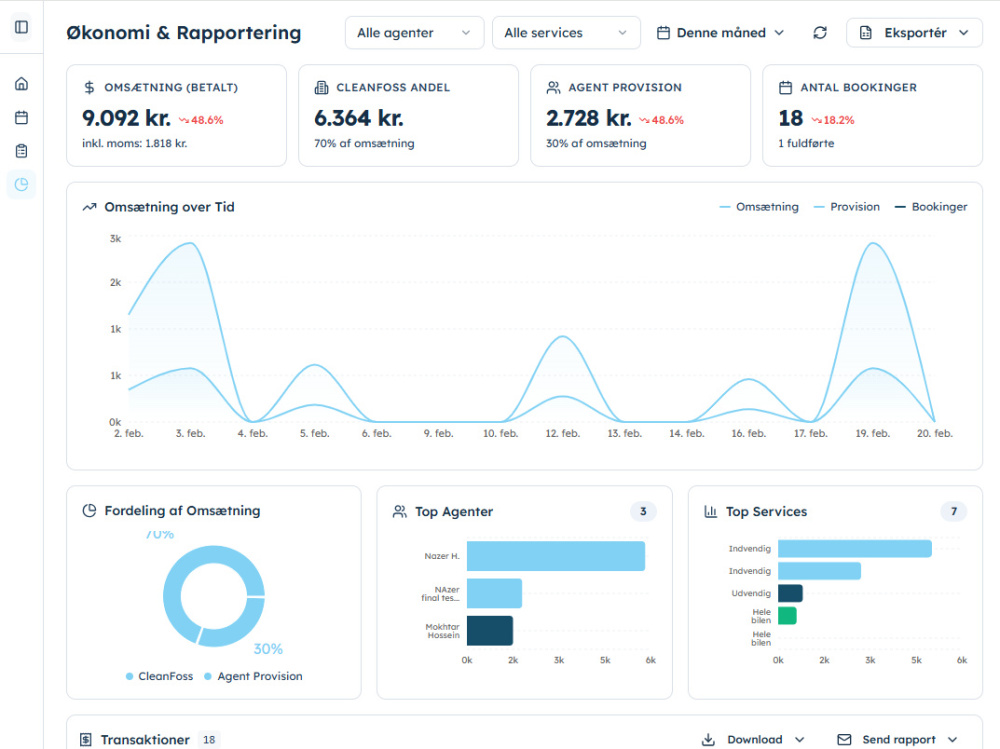Open the Alle agenter dropdown
The height and width of the screenshot is (749, 1000).
415,33
